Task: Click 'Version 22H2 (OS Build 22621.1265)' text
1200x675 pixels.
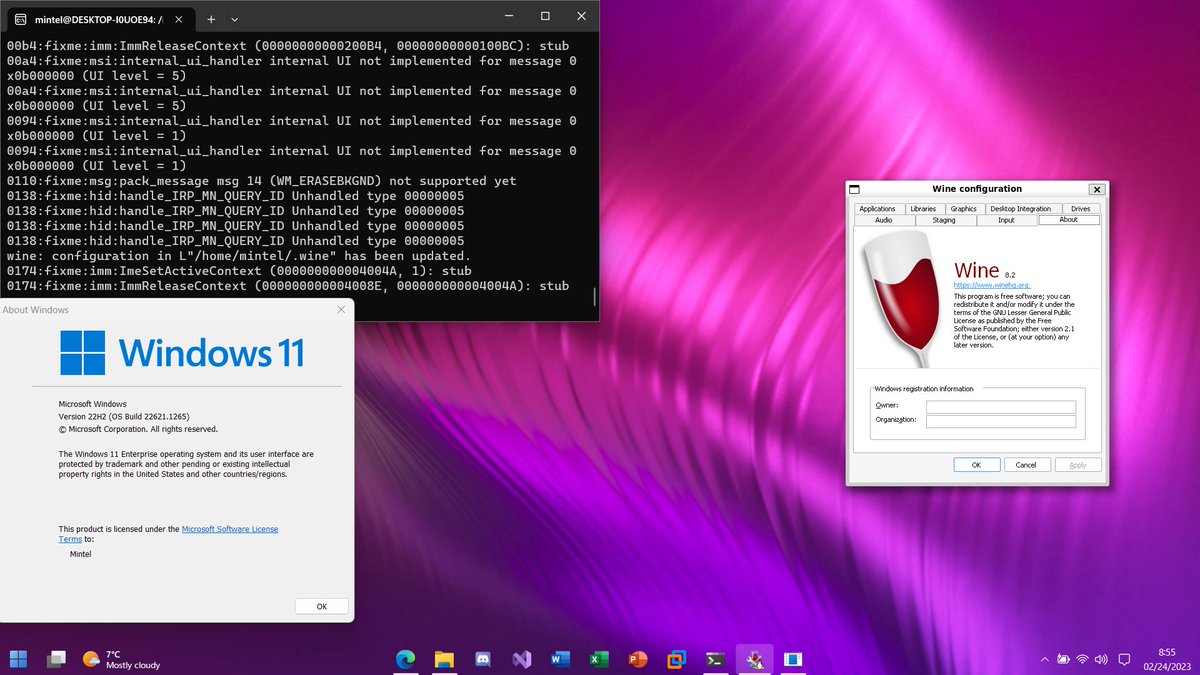Action: [125, 416]
